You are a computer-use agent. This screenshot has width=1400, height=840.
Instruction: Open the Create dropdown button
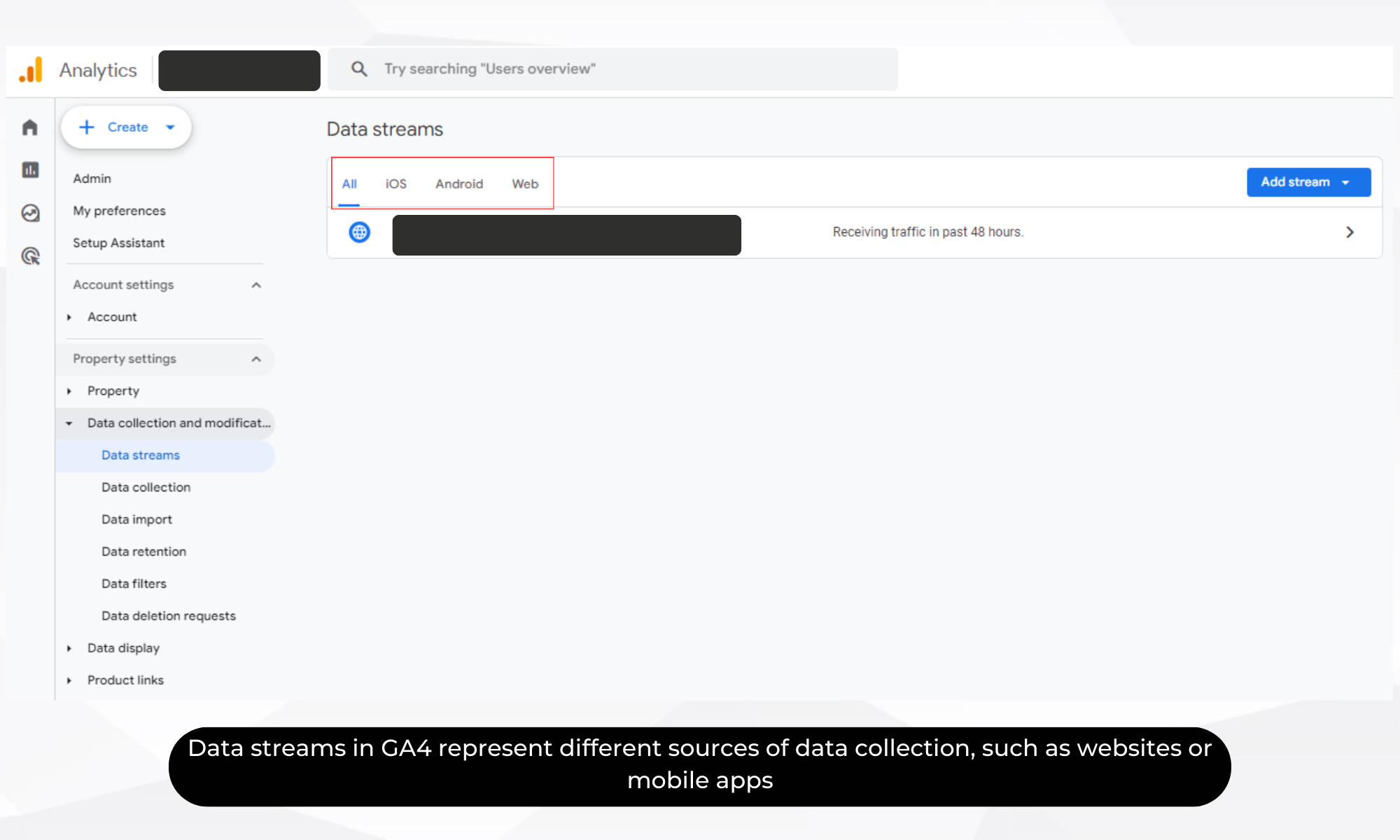126,127
